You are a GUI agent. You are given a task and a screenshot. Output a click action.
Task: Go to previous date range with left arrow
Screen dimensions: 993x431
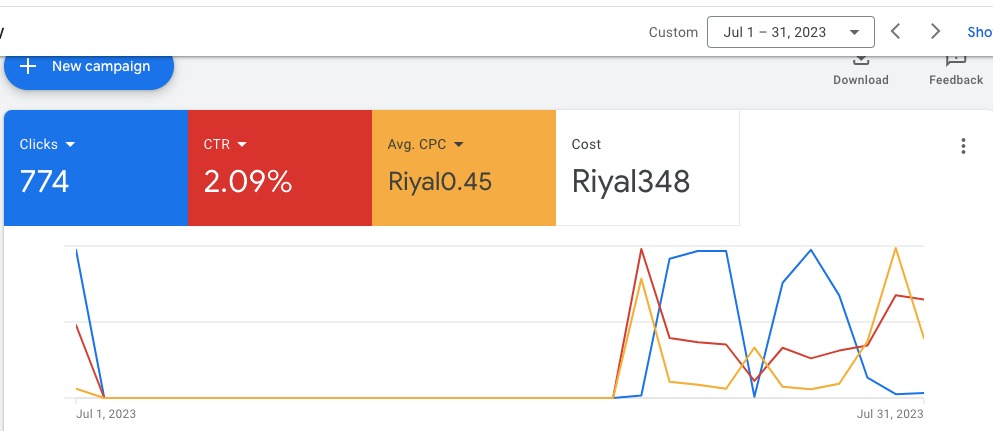896,32
